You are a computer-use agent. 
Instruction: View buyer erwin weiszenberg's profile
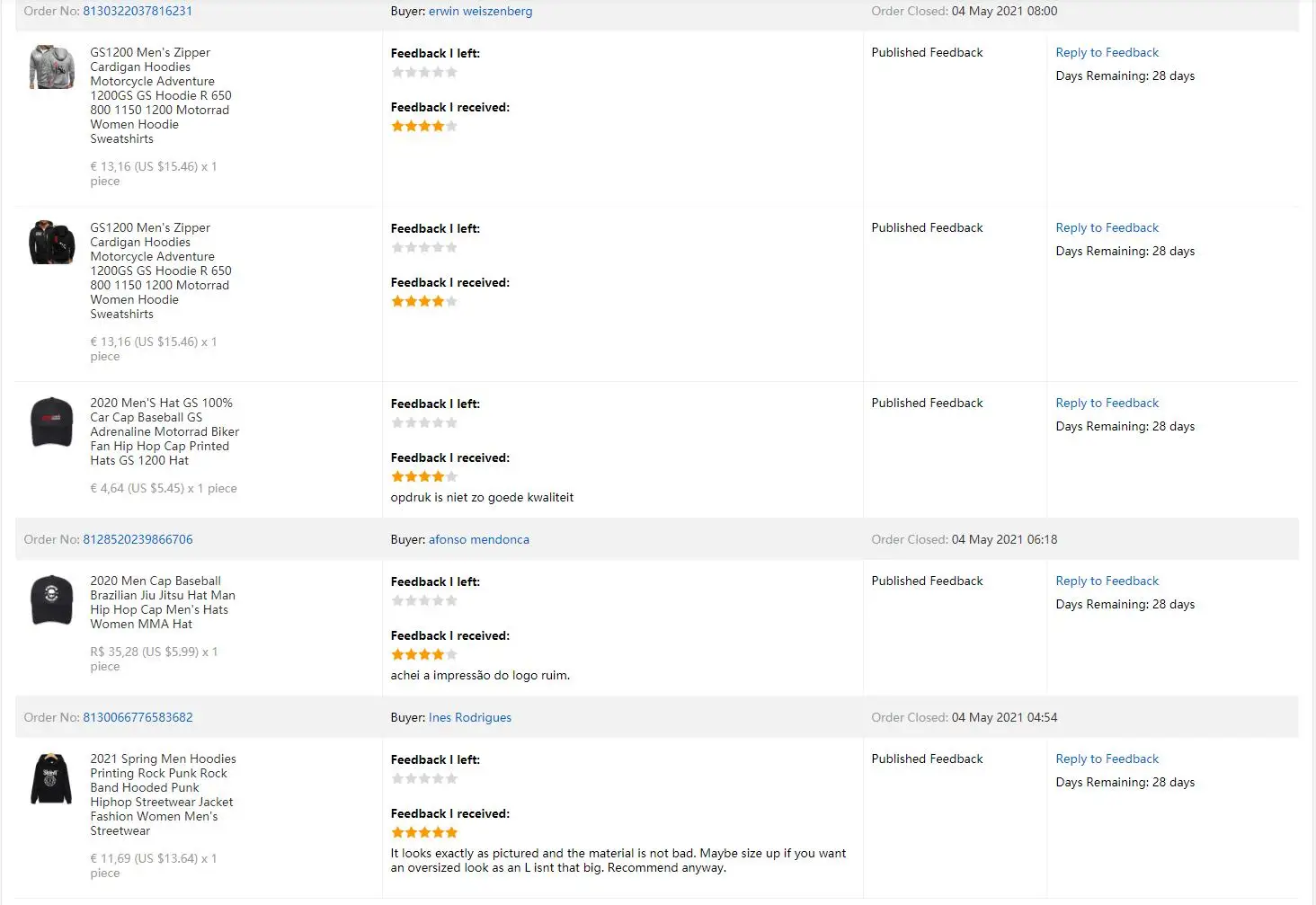[480, 11]
